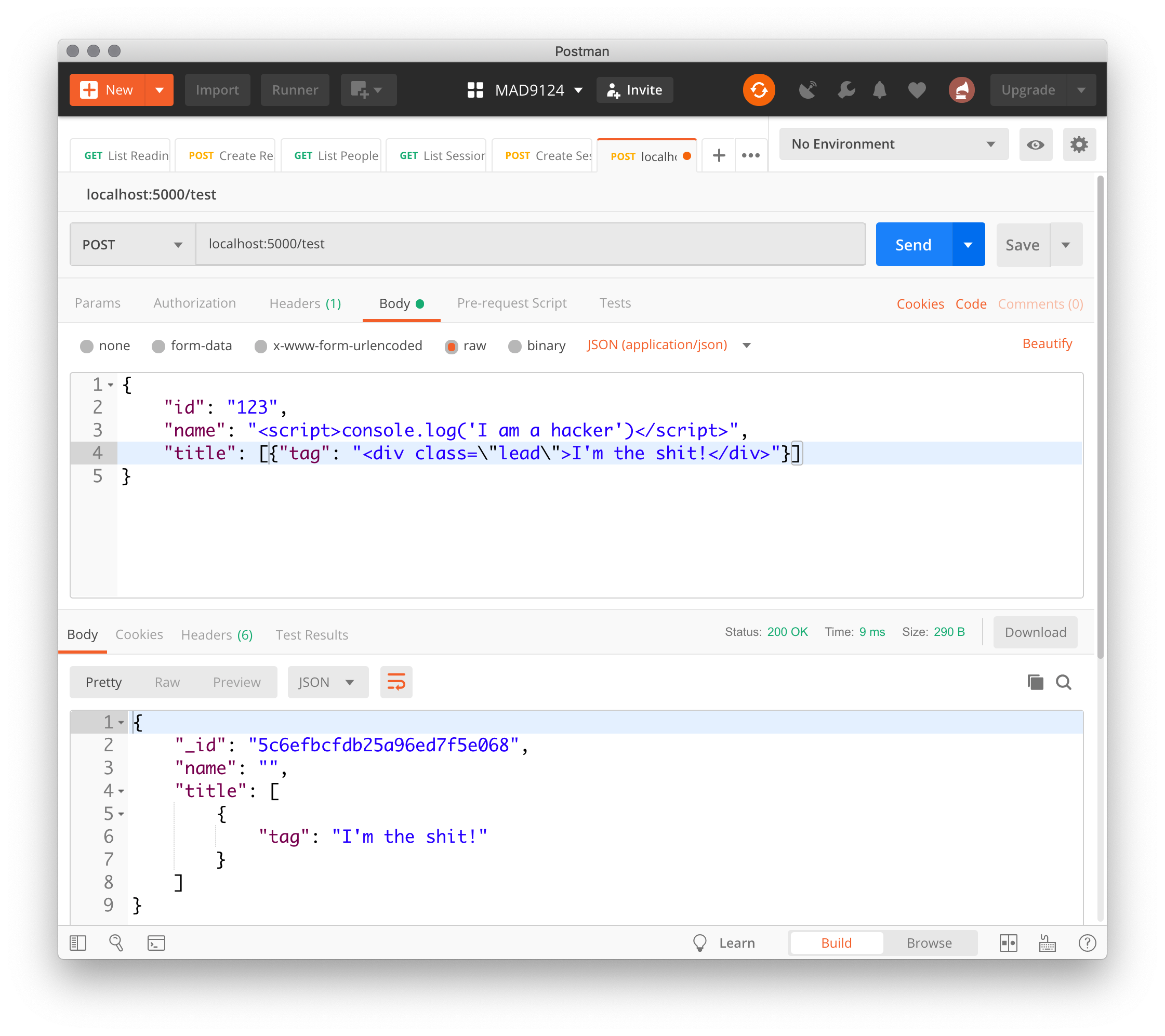Open the Authorization tab
The width and height of the screenshot is (1165, 1036).
(194, 303)
